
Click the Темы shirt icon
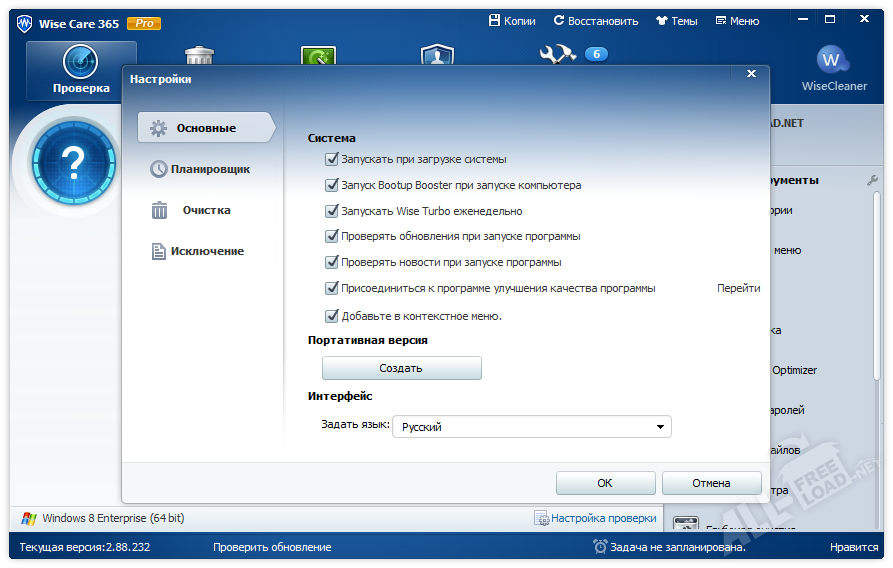pyautogui.click(x=662, y=21)
